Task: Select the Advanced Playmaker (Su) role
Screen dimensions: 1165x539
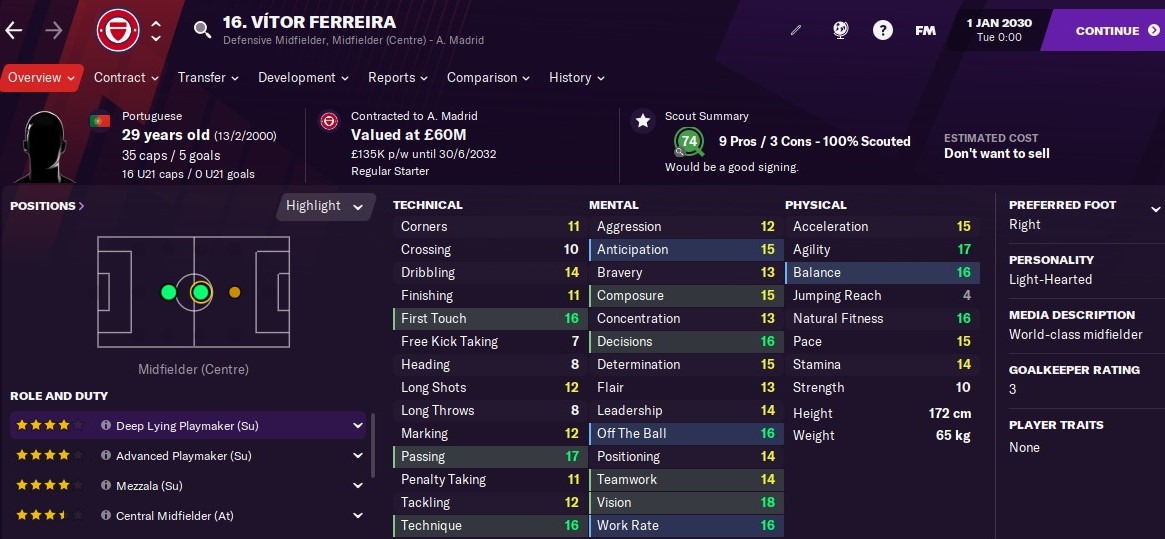Action: (x=189, y=456)
